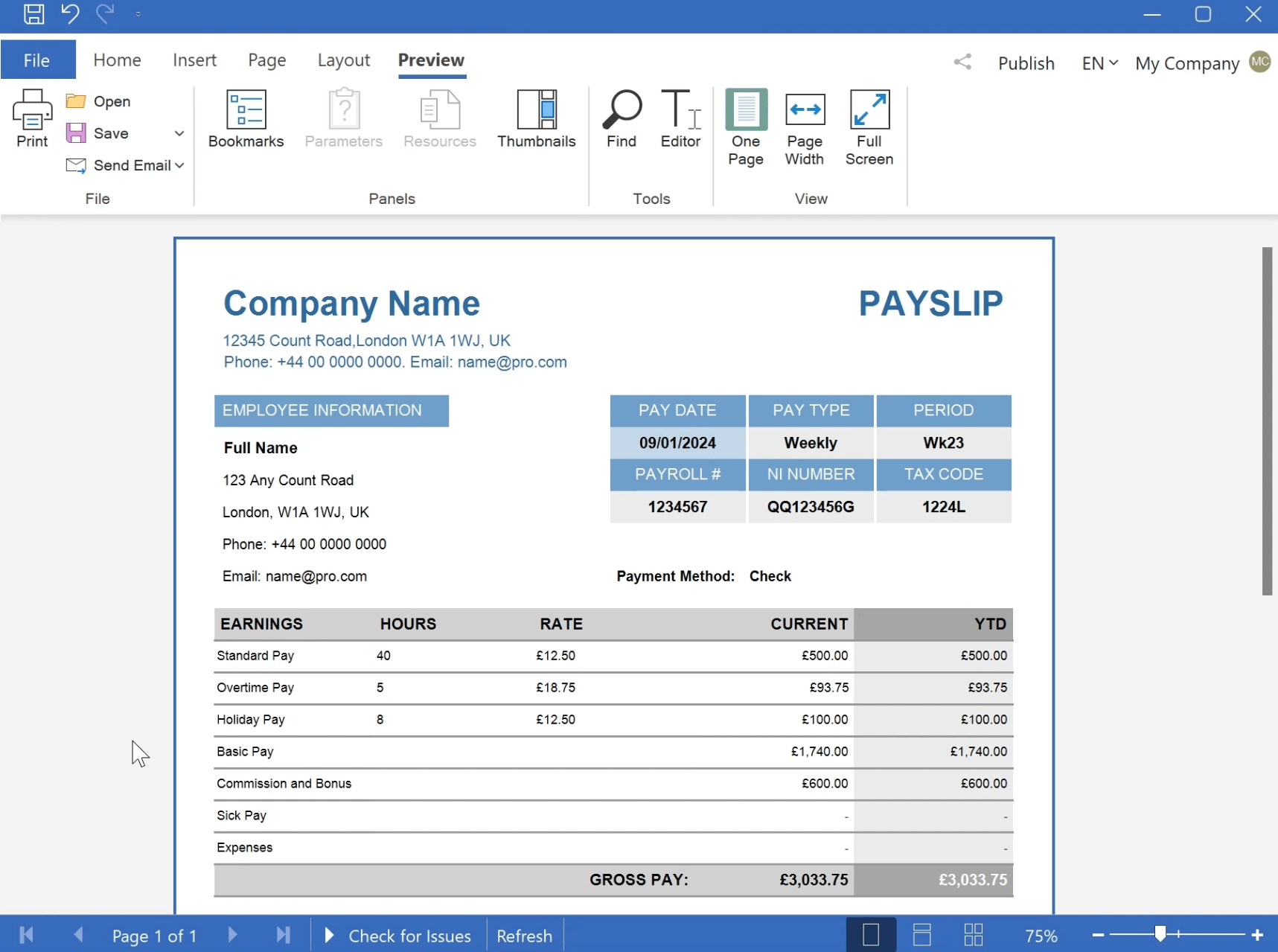Click My Company account name
This screenshot has width=1278, height=952.
1186,63
